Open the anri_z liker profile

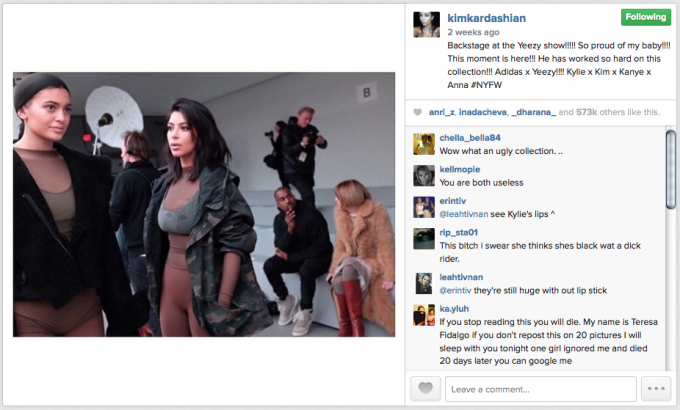[441, 112]
